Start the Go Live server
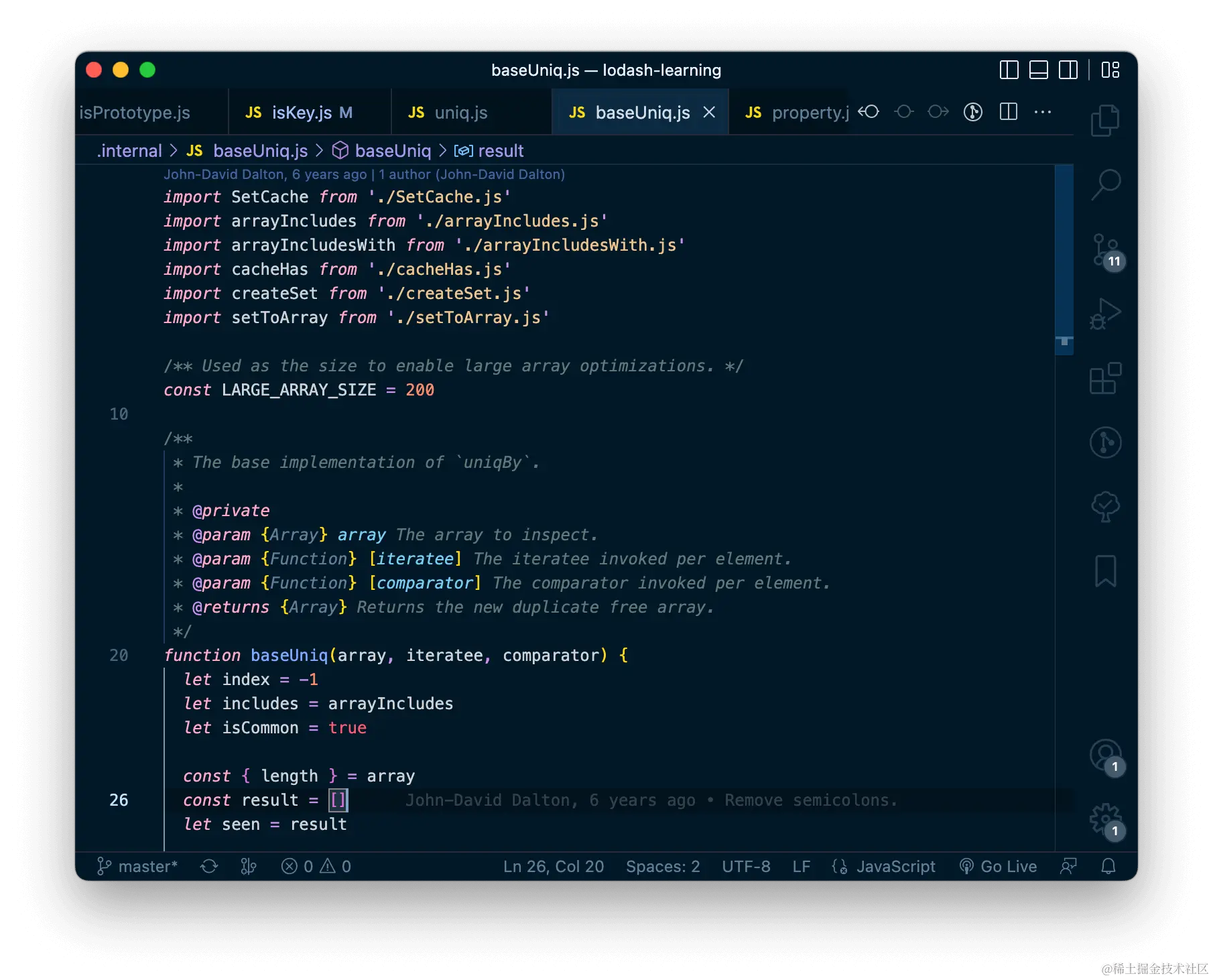This screenshot has height=980, width=1213. (998, 866)
